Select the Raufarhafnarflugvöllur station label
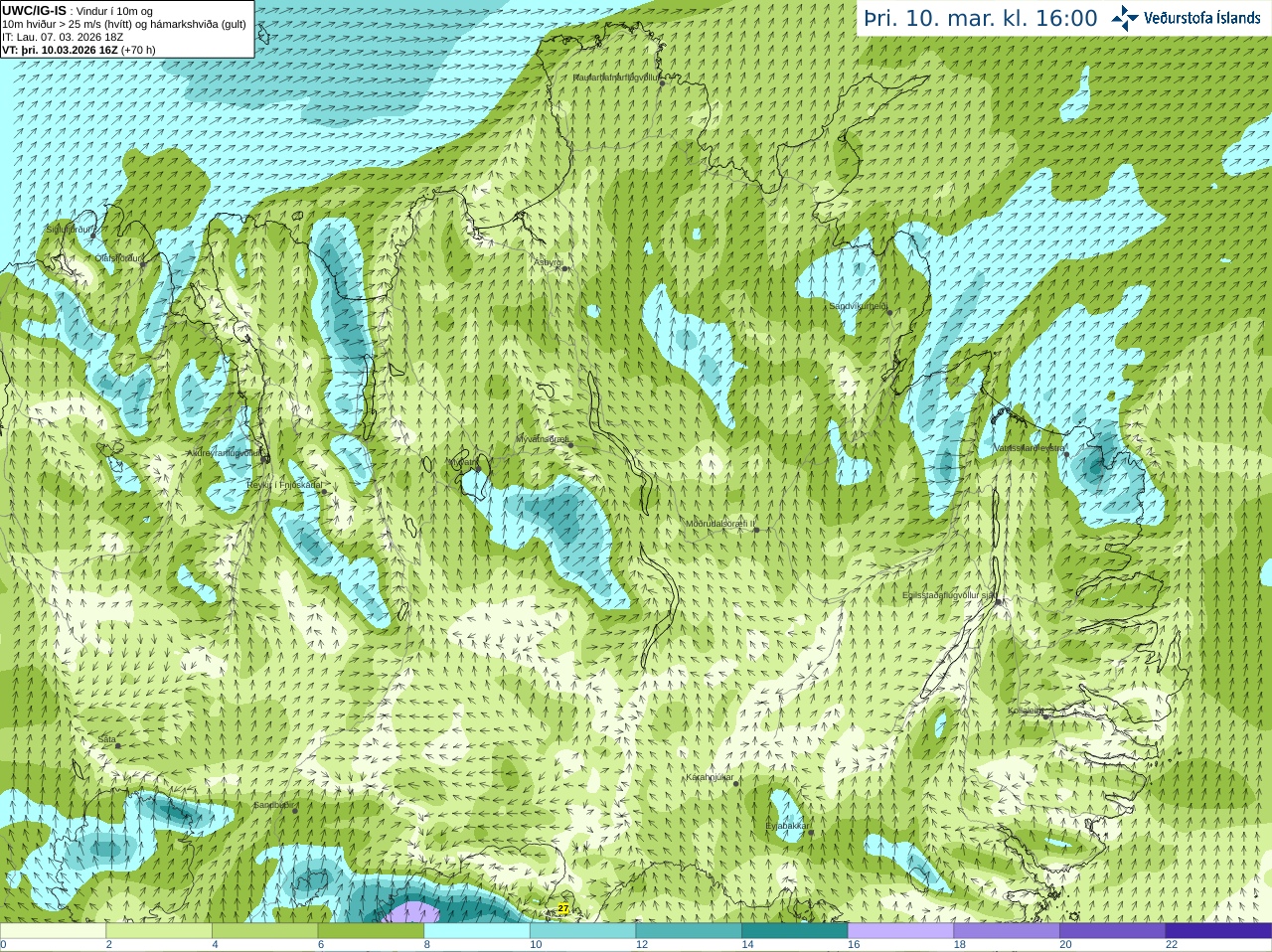Viewport: 1272px width, 952px height. (616, 77)
